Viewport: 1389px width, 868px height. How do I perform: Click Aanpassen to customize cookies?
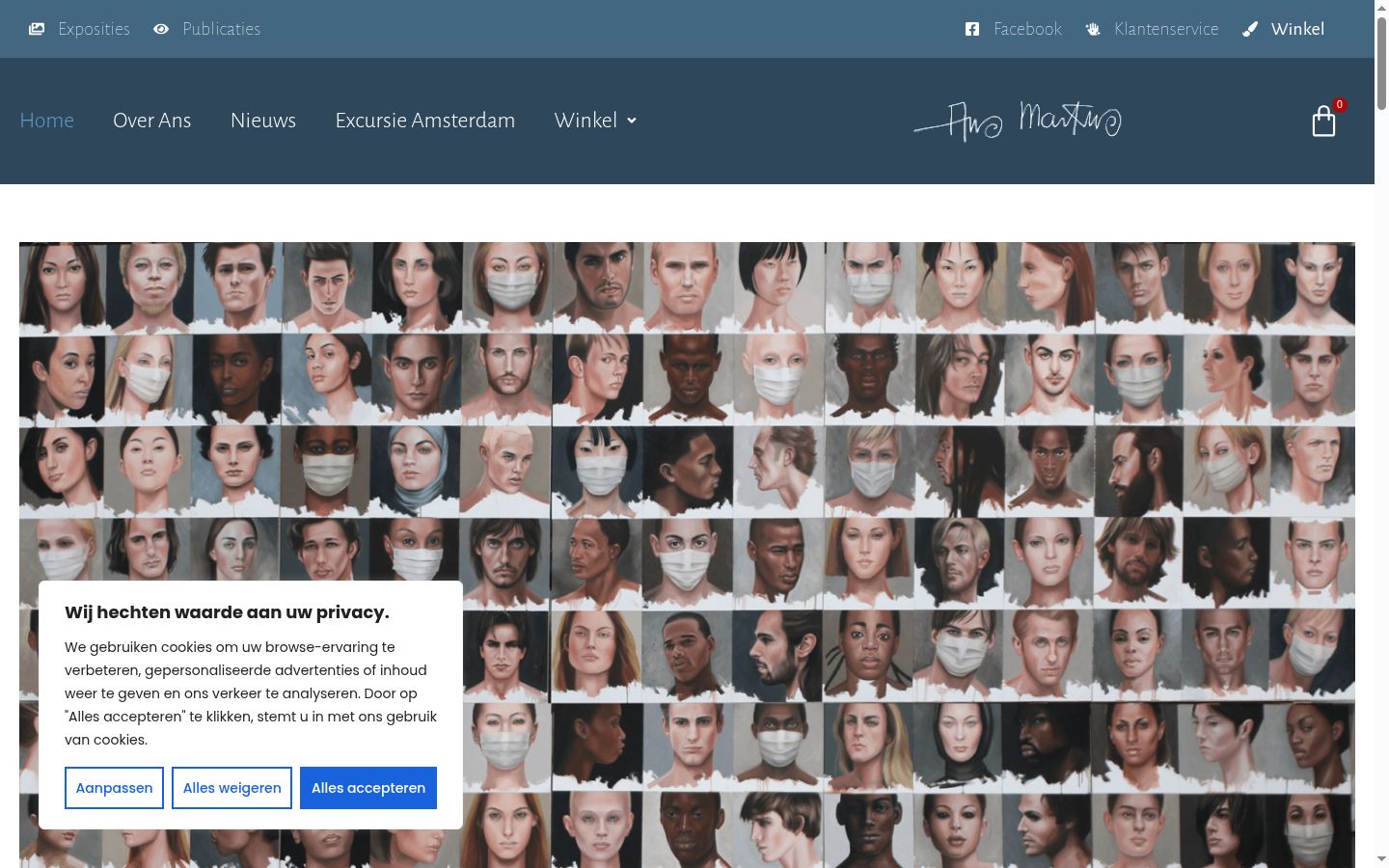(x=114, y=788)
